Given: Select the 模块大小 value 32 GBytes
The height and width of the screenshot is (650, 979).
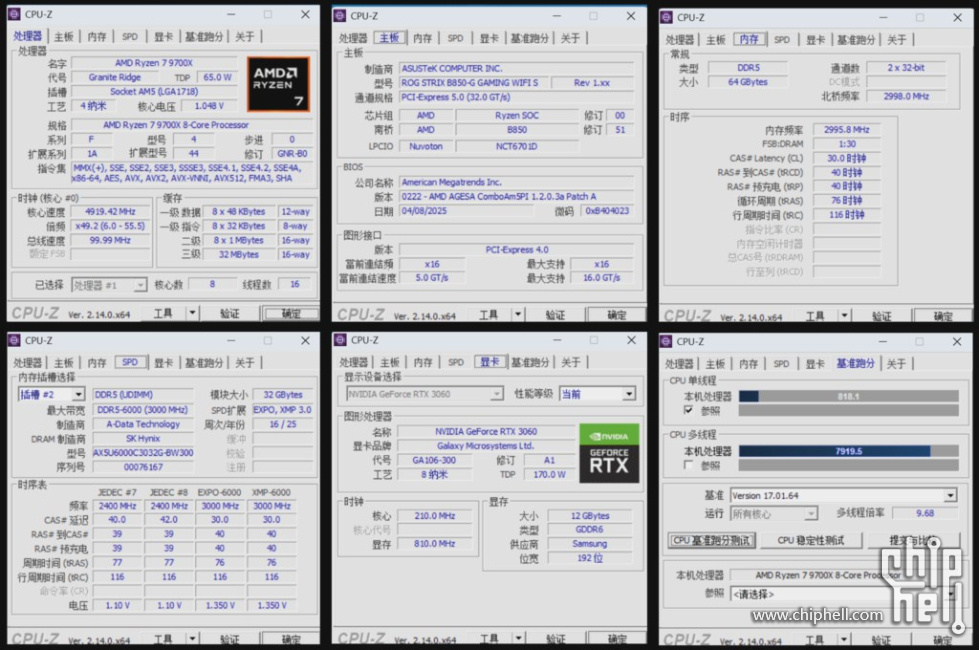Looking at the screenshot, I should (283, 395).
